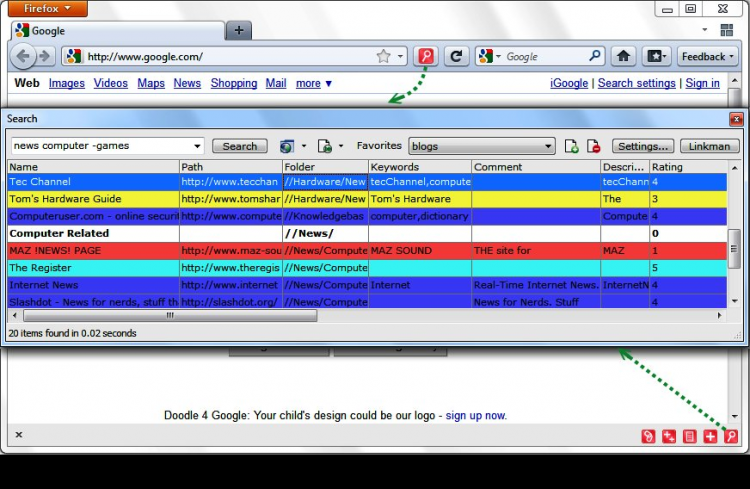The image size is (750, 489).
Task: Select the Internet News result row
Action: [x=367, y=285]
